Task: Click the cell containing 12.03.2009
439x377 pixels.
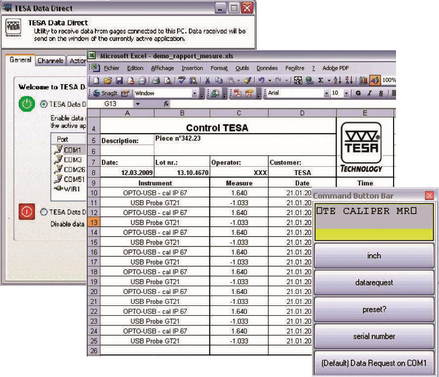Action: pos(127,173)
